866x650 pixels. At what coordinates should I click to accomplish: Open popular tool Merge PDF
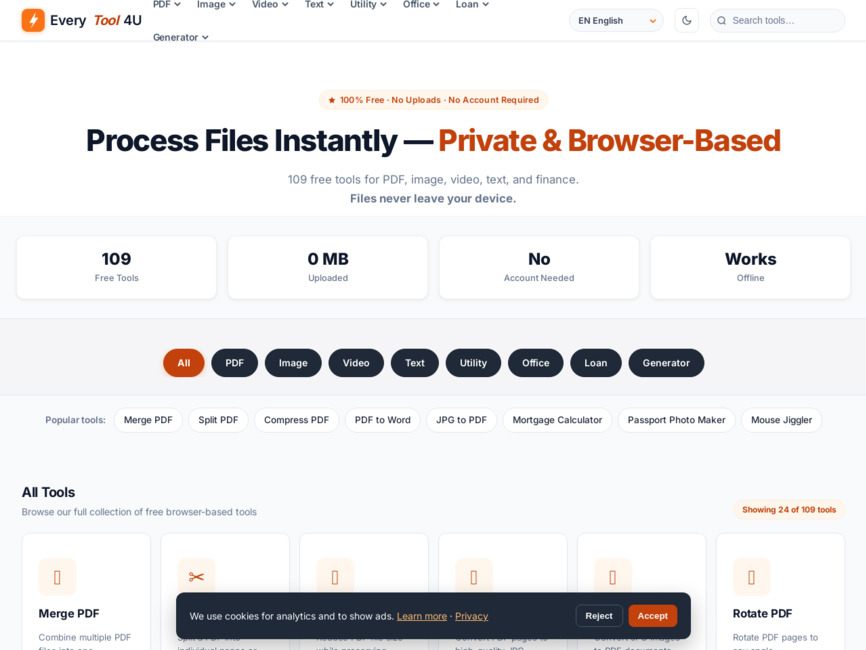148,420
